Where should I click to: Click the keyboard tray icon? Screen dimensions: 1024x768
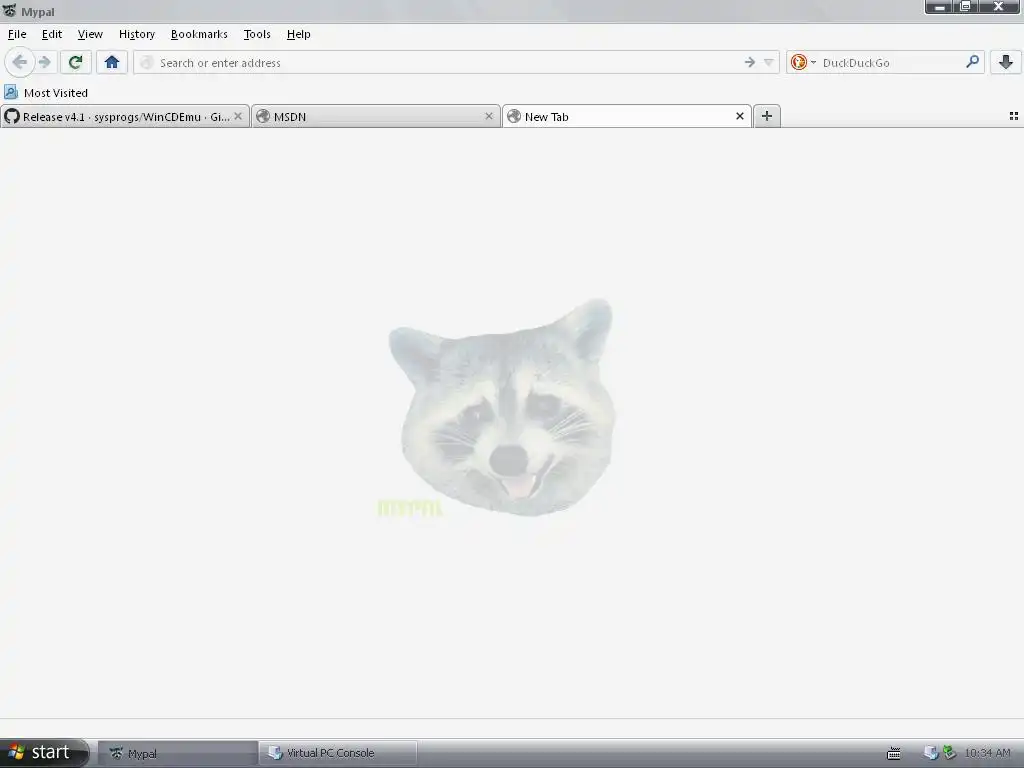click(893, 754)
